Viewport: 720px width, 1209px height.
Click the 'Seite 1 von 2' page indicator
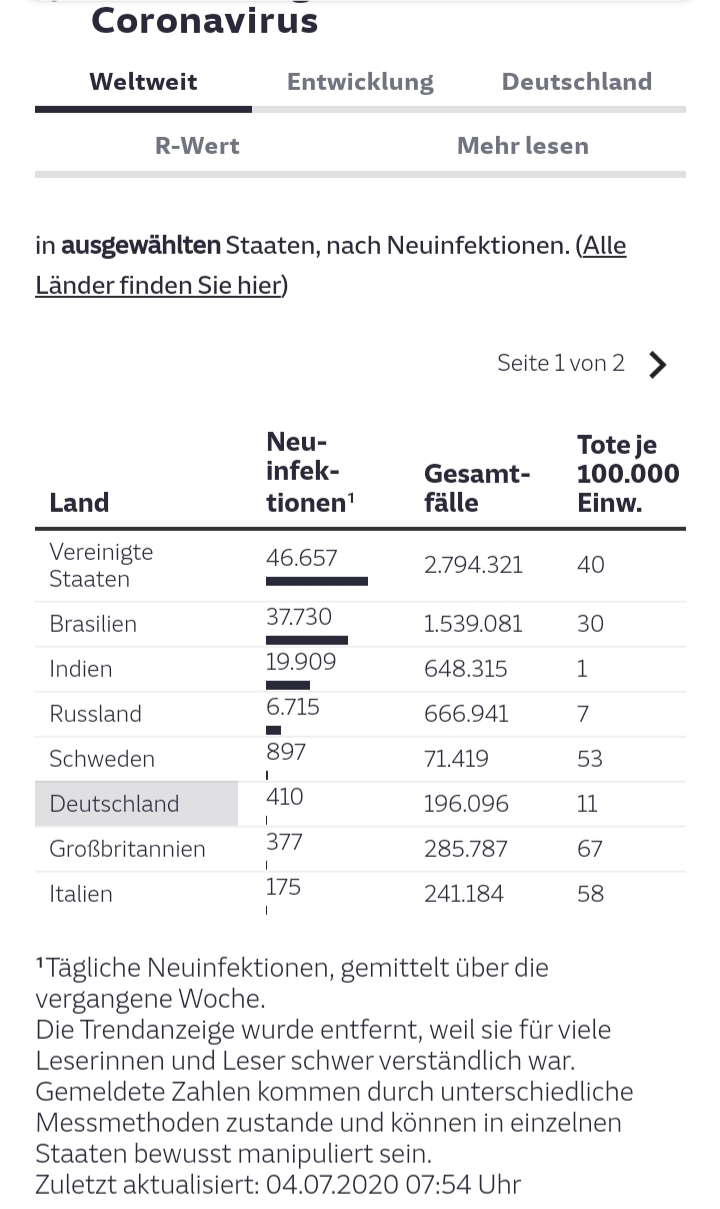(560, 363)
